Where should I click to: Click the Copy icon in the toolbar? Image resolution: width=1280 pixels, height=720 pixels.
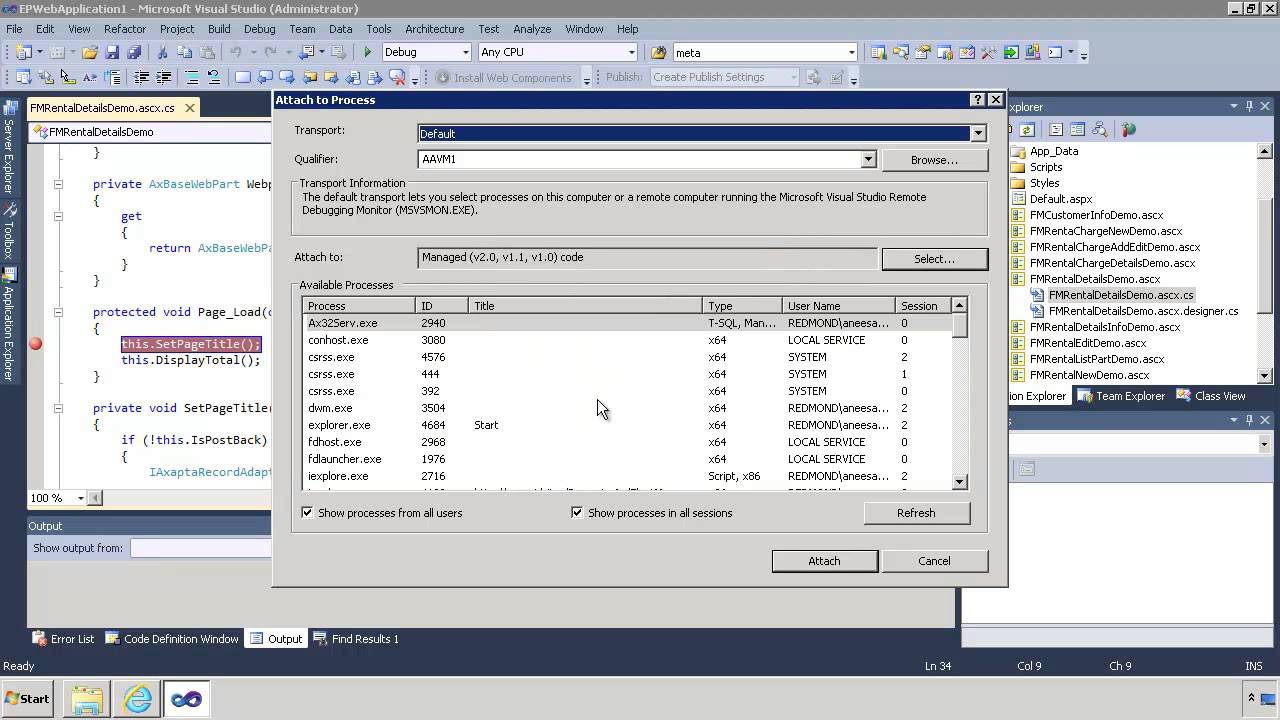[x=184, y=52]
